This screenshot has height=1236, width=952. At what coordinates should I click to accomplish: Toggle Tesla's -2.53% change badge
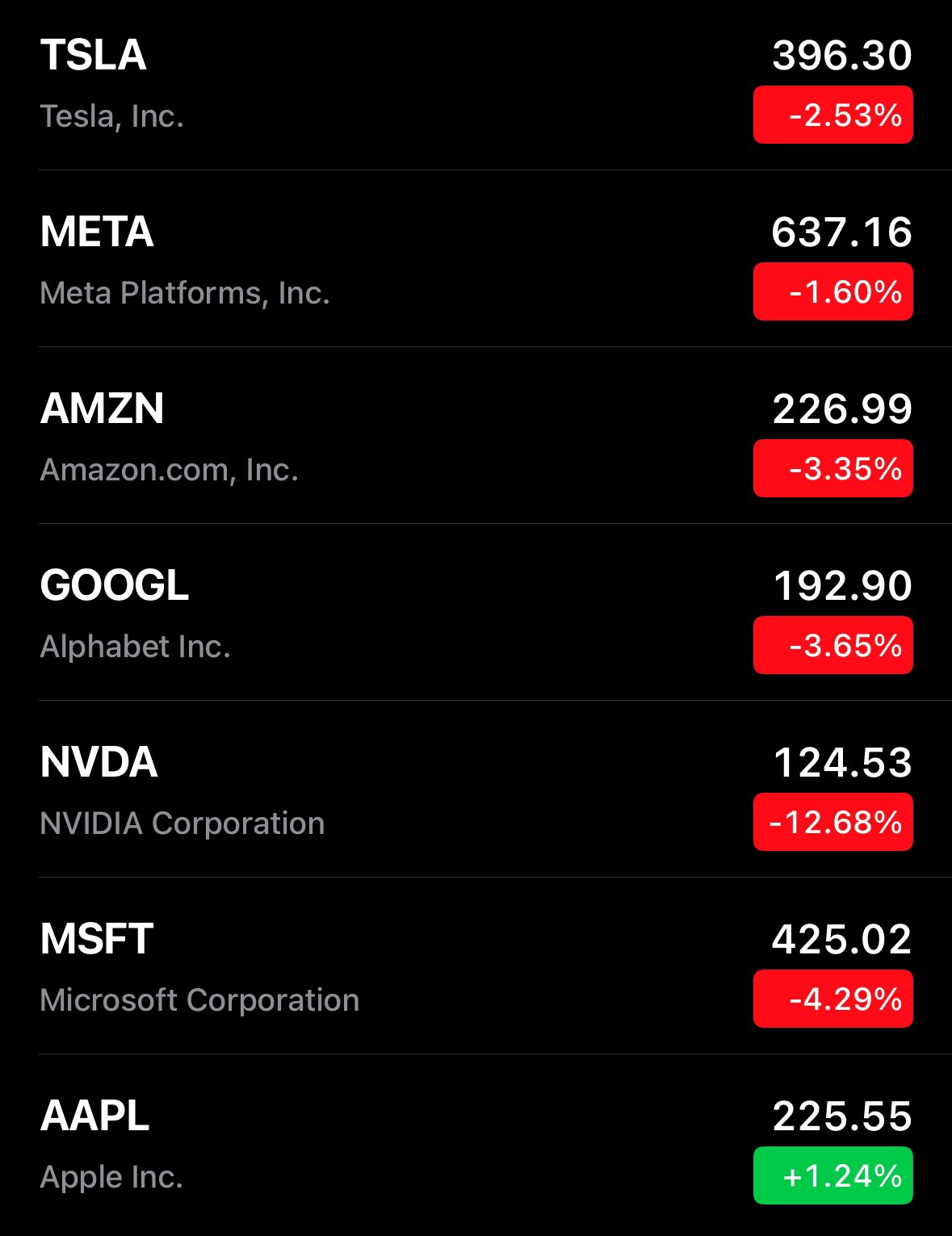coord(832,115)
